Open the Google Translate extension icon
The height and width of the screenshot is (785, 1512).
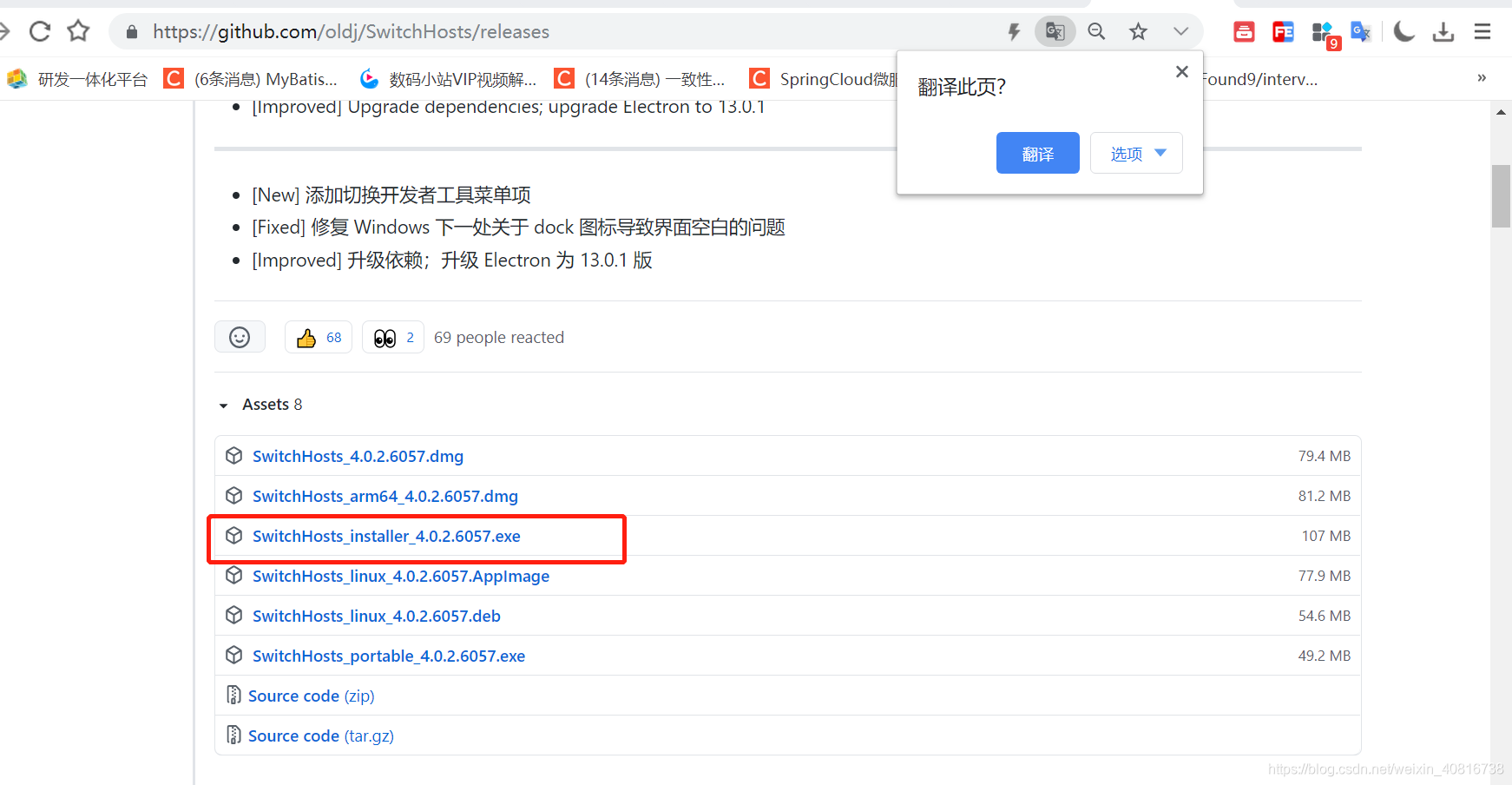(x=1360, y=32)
